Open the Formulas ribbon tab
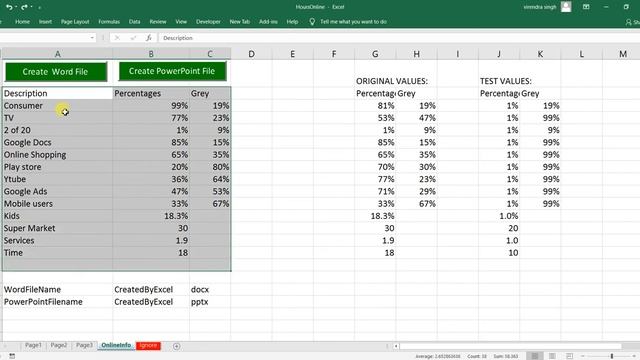 click(109, 22)
